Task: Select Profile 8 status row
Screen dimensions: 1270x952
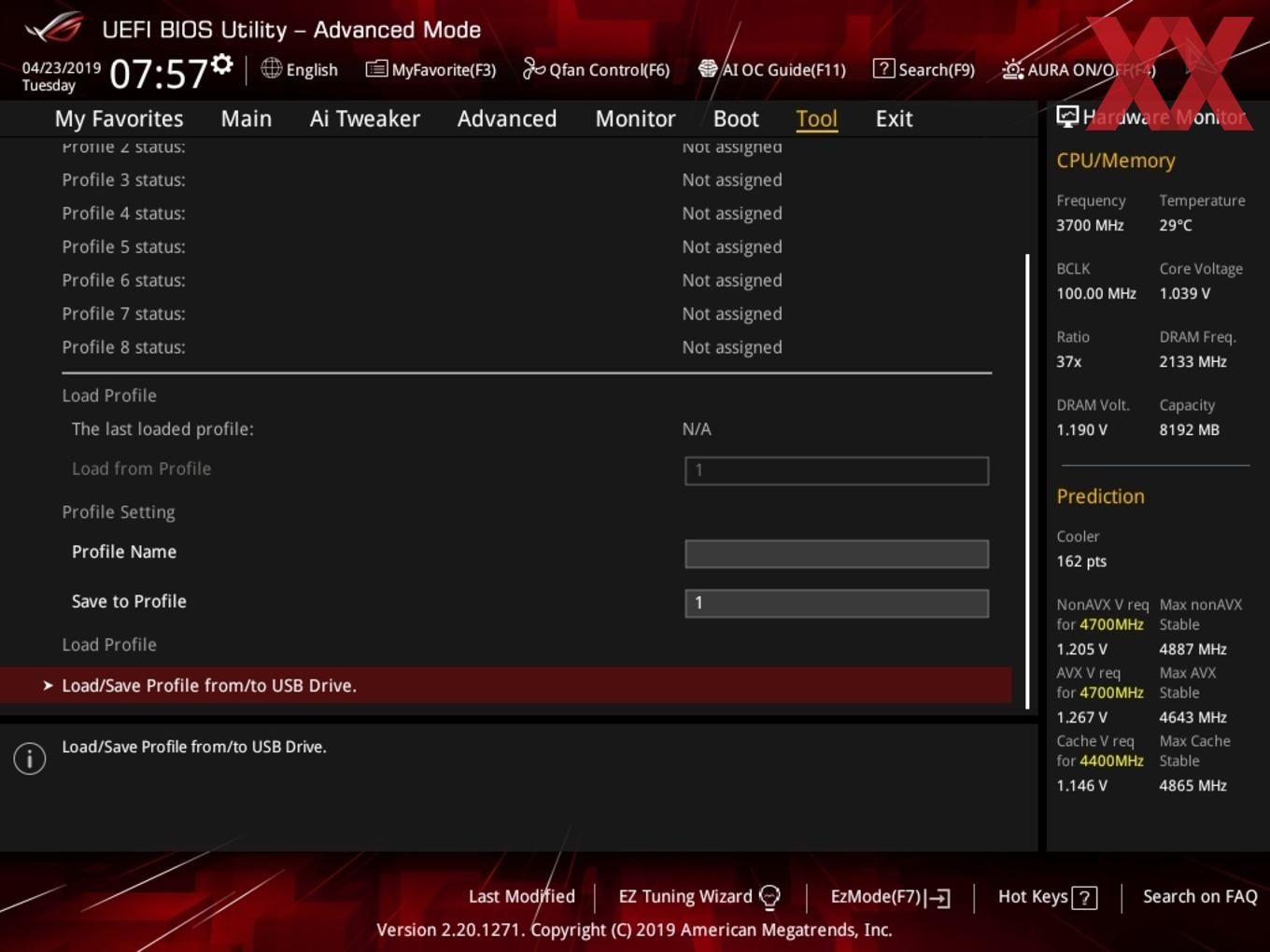Action: click(527, 347)
